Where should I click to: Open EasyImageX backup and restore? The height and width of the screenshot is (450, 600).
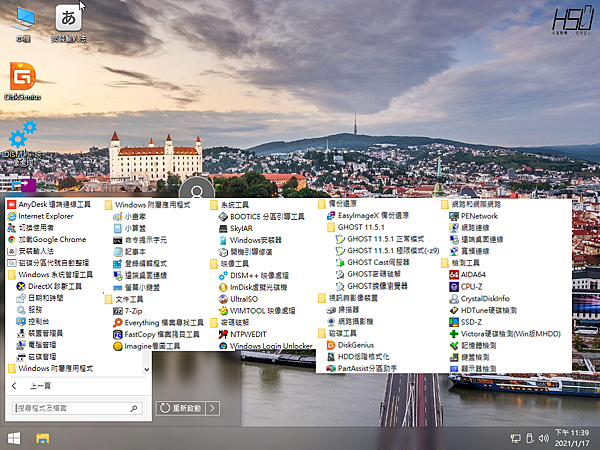[x=368, y=215]
